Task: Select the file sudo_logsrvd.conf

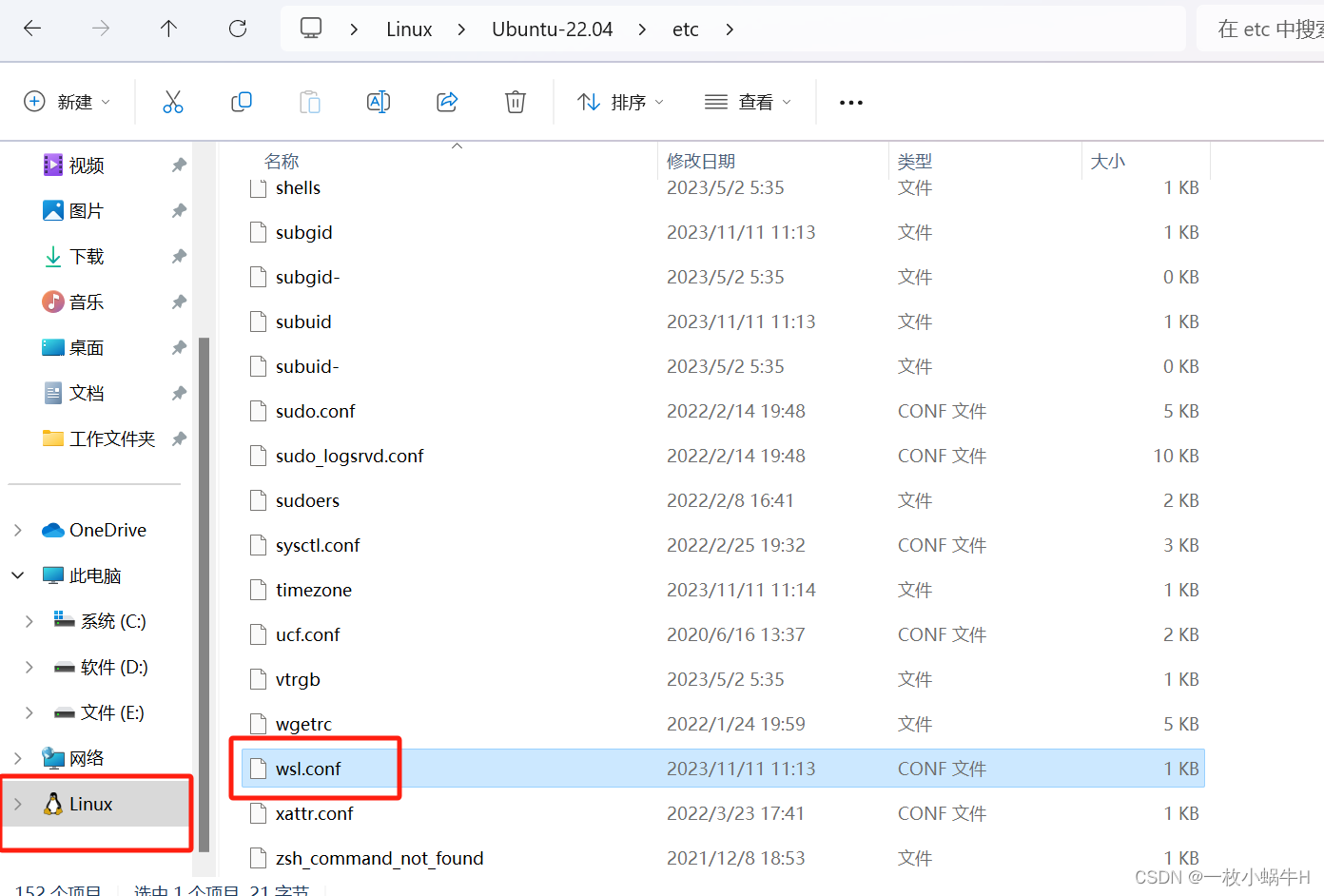Action: coord(349,456)
